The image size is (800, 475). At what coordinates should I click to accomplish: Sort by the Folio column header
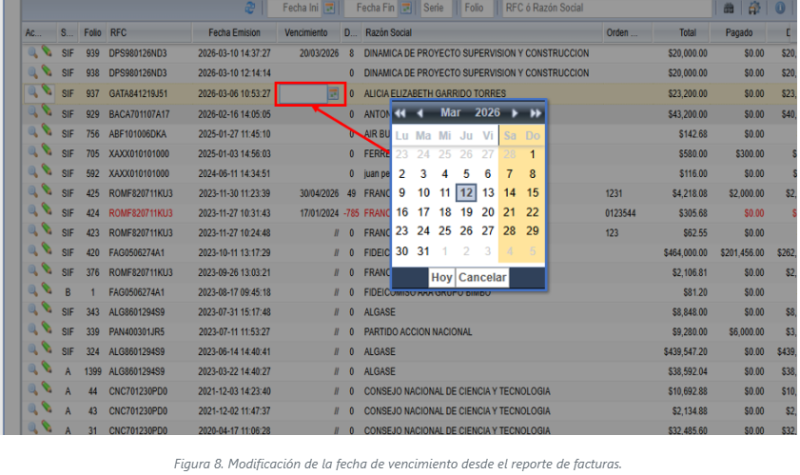tap(92, 33)
